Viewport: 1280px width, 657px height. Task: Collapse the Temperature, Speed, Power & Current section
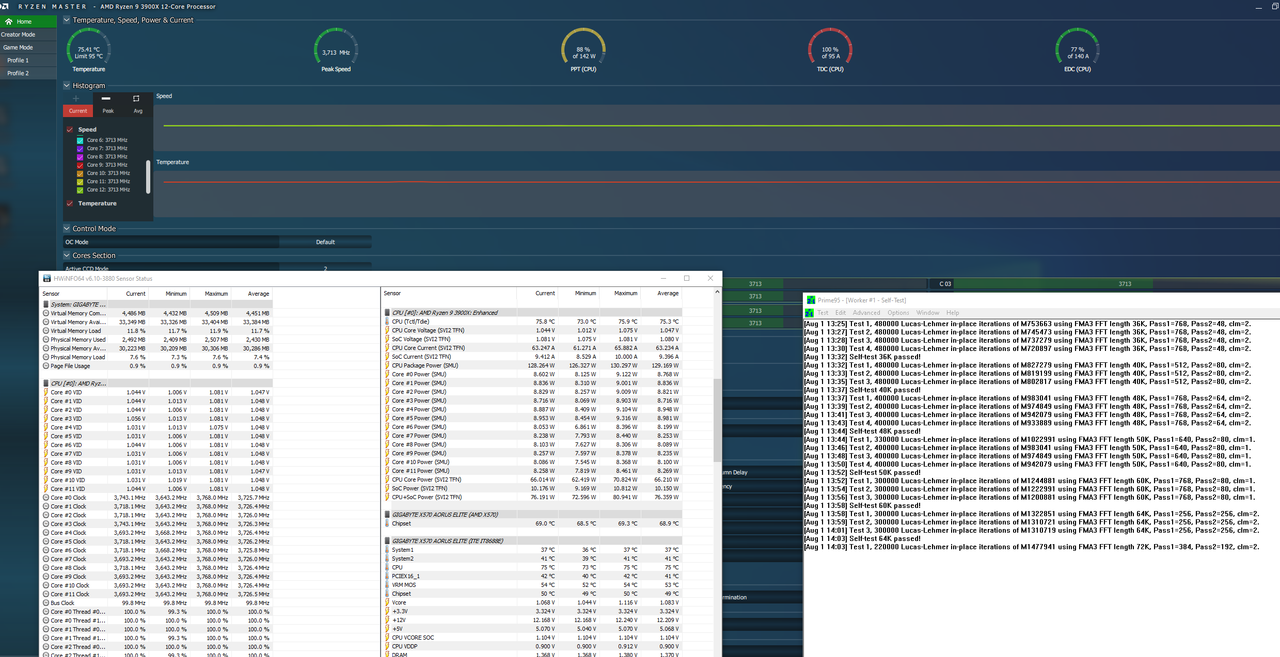[x=67, y=20]
